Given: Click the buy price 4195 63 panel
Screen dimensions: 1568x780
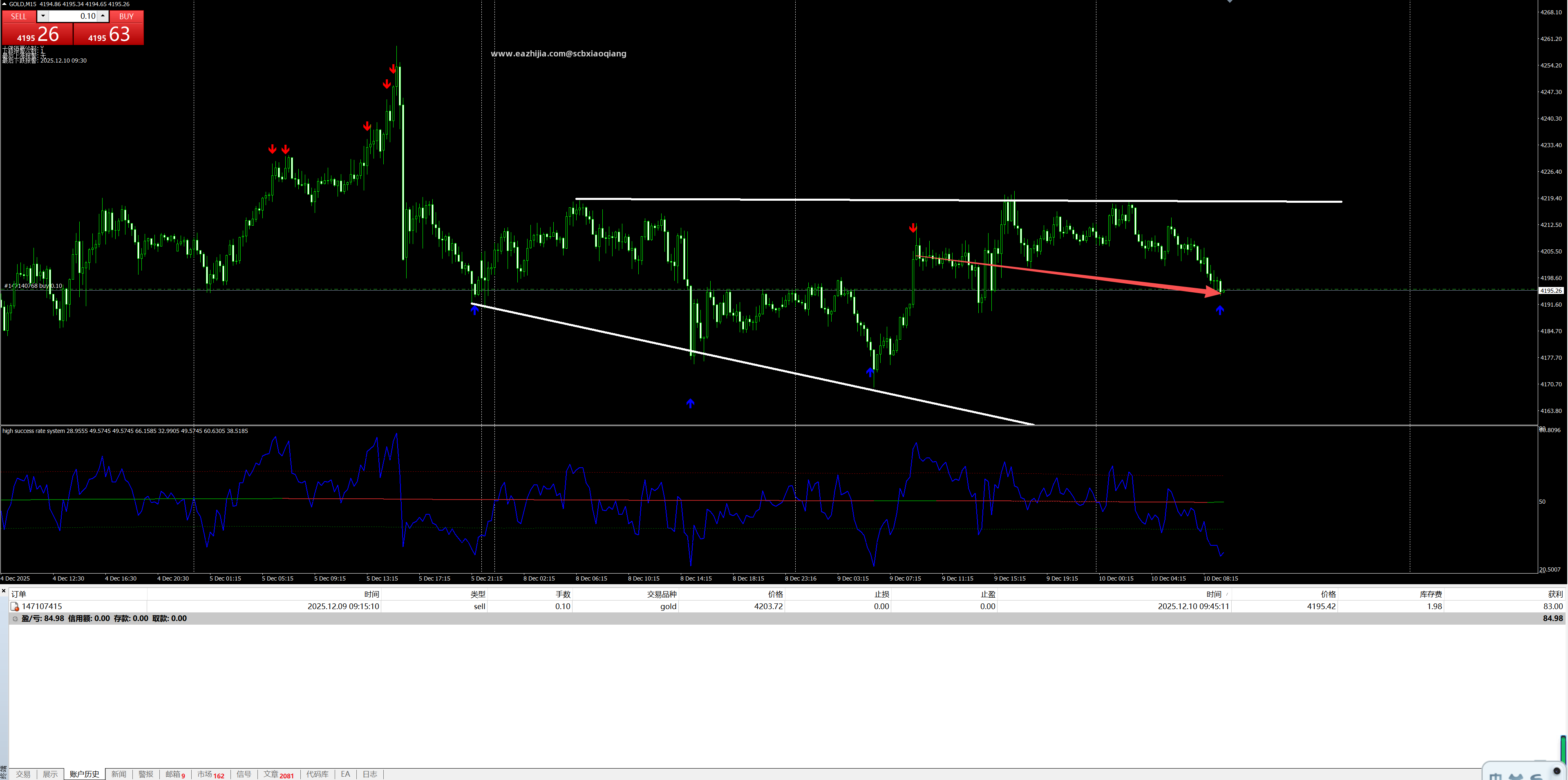Looking at the screenshot, I should [109, 34].
